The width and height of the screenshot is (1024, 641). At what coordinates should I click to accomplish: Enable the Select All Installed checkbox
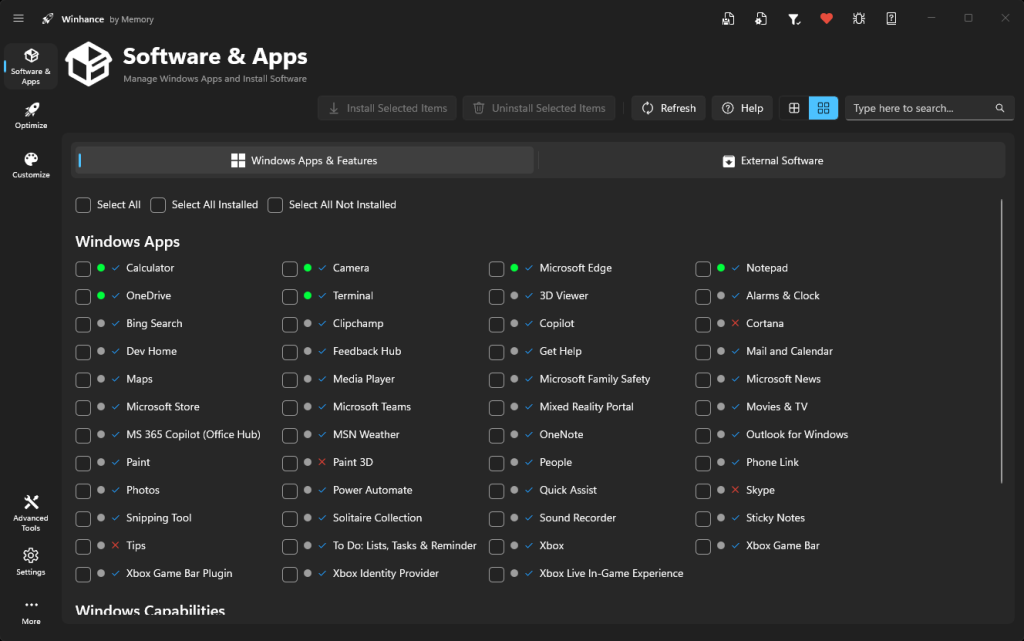(x=158, y=204)
